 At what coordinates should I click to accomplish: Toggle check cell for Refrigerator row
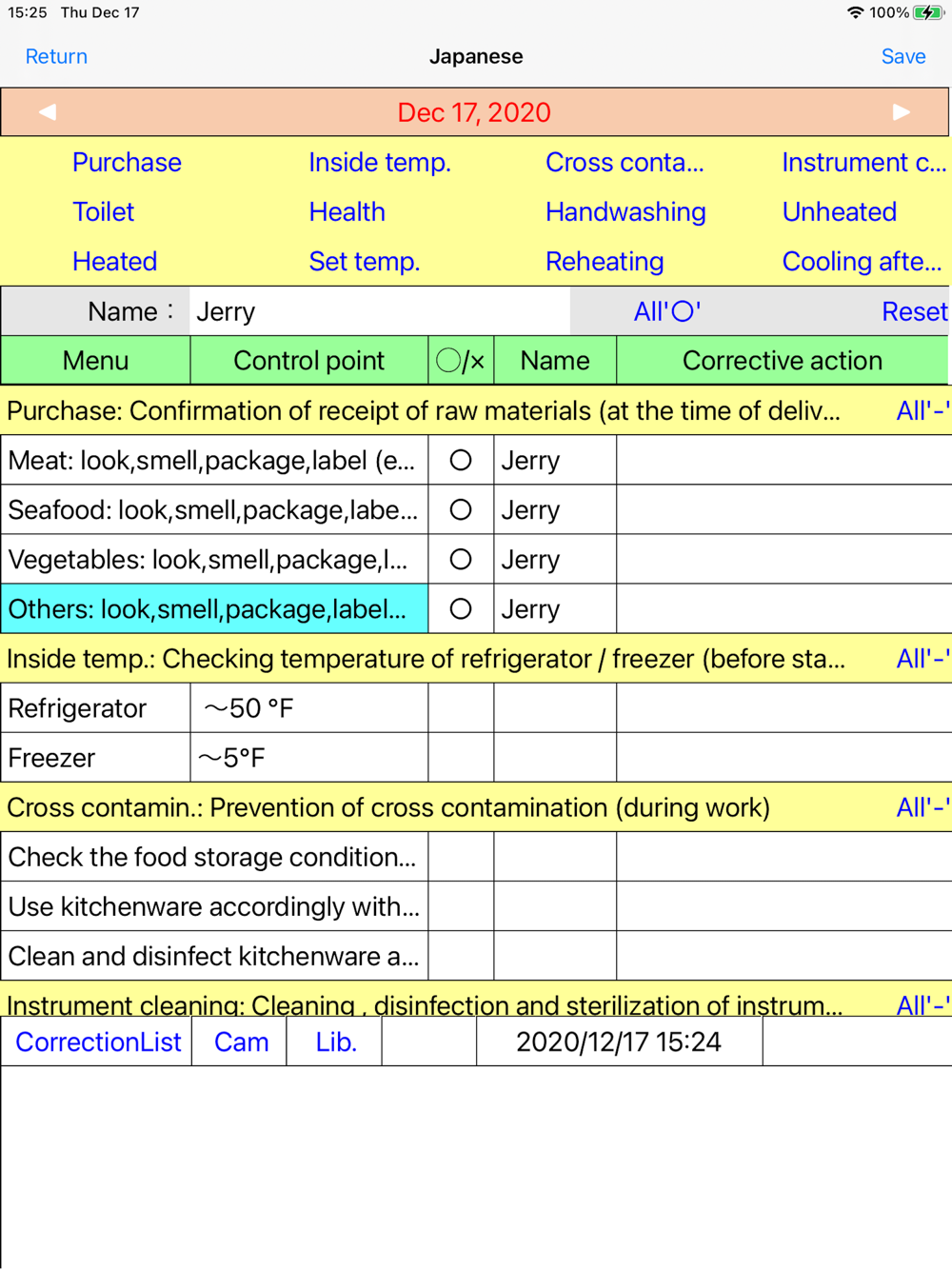click(x=461, y=708)
